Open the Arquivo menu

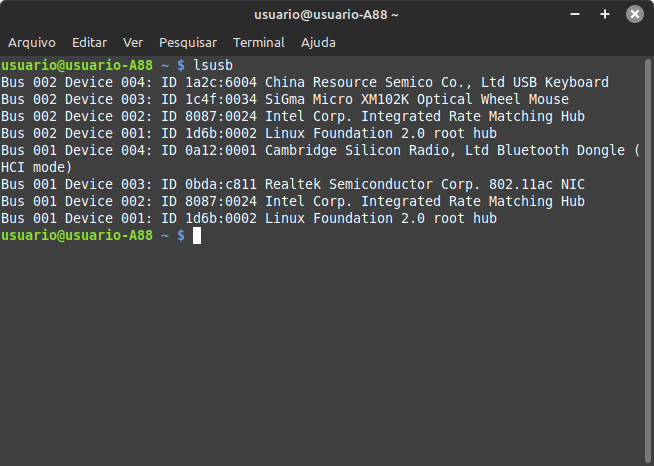32,43
